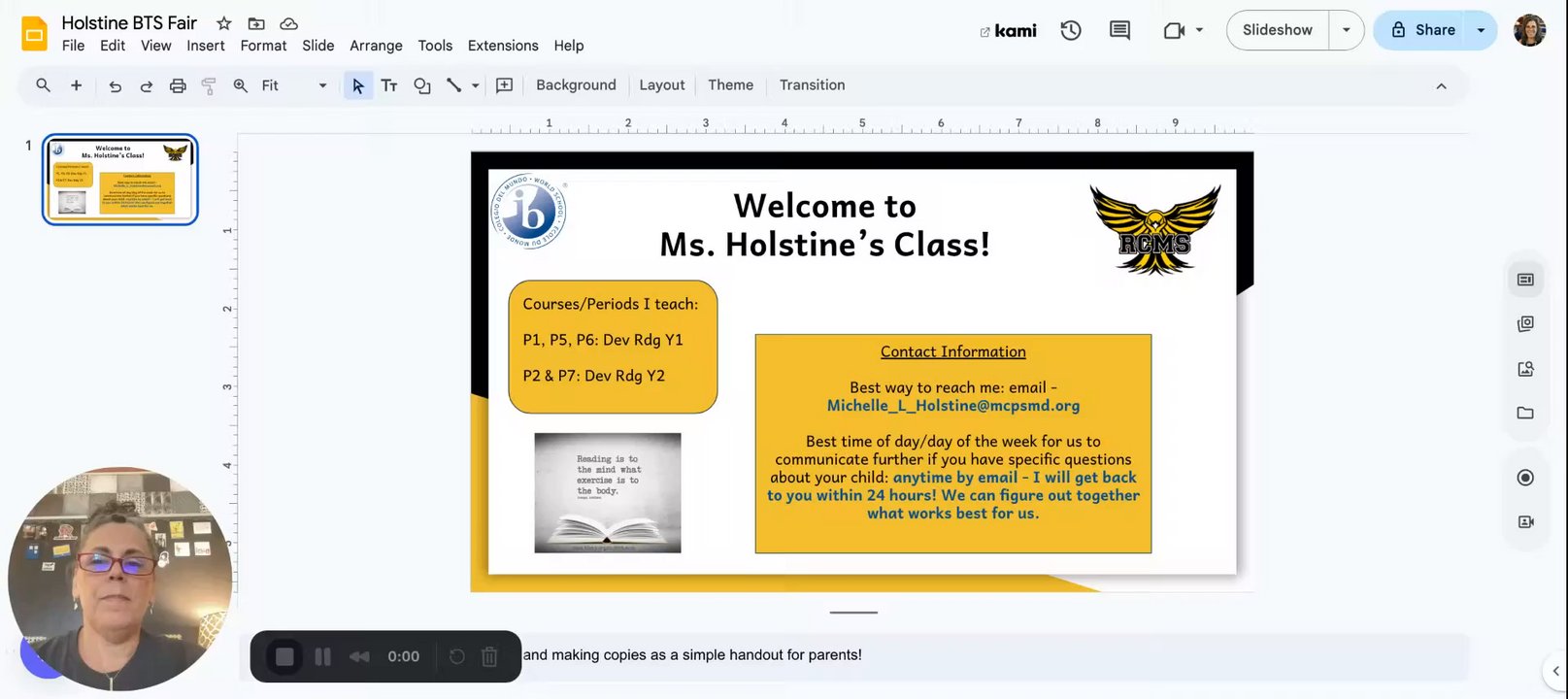Open the Fit zoom level dropdown

coord(294,85)
